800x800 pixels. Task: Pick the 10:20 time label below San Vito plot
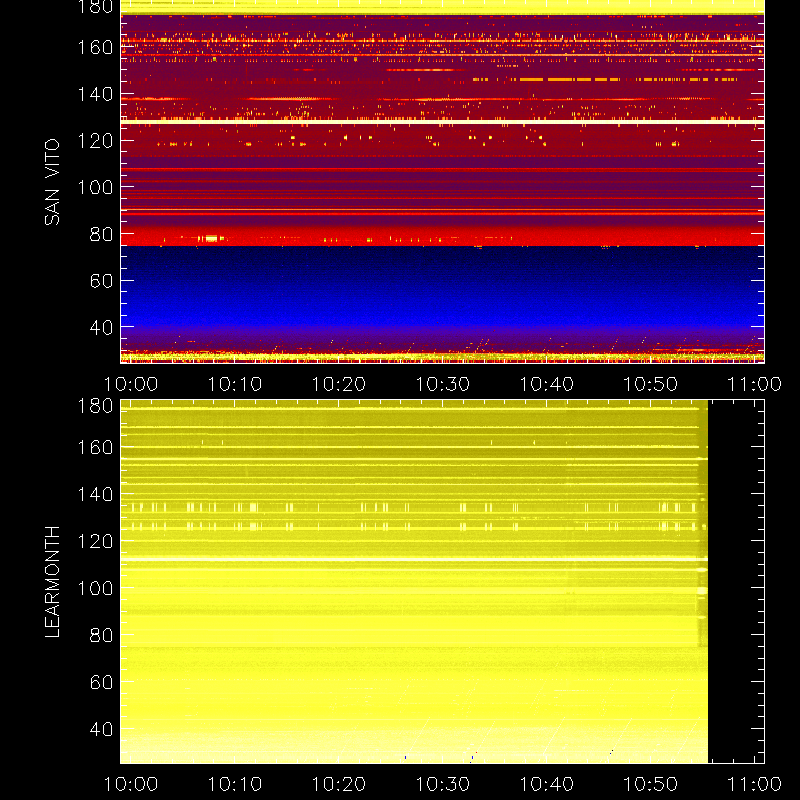[339, 384]
